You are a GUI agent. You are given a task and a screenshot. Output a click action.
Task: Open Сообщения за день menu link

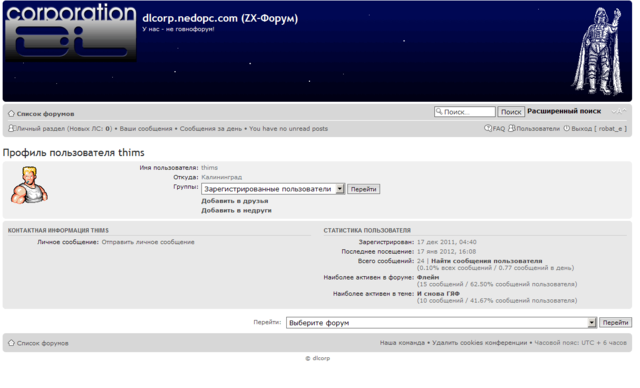click(x=211, y=129)
